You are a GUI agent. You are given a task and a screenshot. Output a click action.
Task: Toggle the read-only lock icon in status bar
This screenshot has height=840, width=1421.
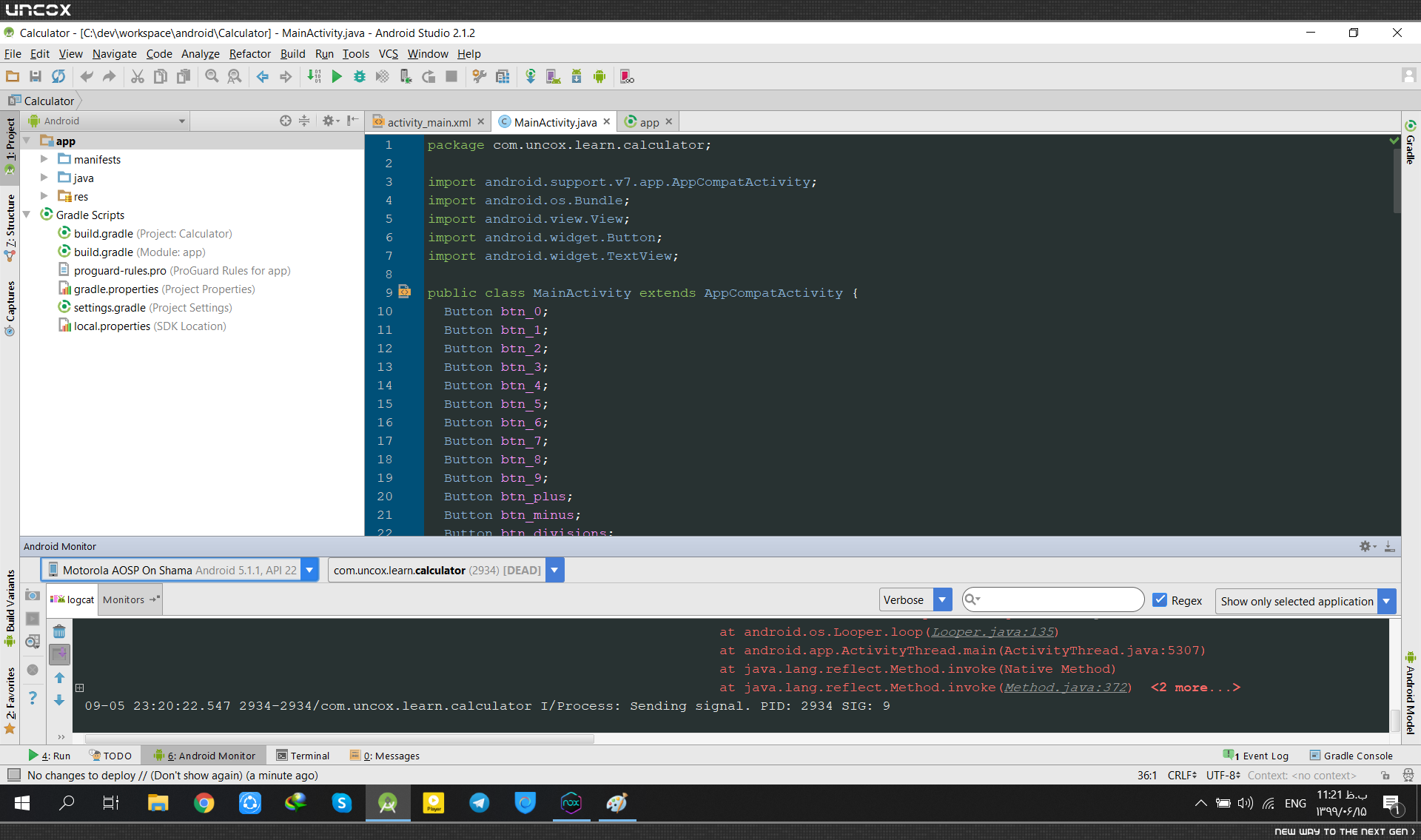pos(1385,775)
